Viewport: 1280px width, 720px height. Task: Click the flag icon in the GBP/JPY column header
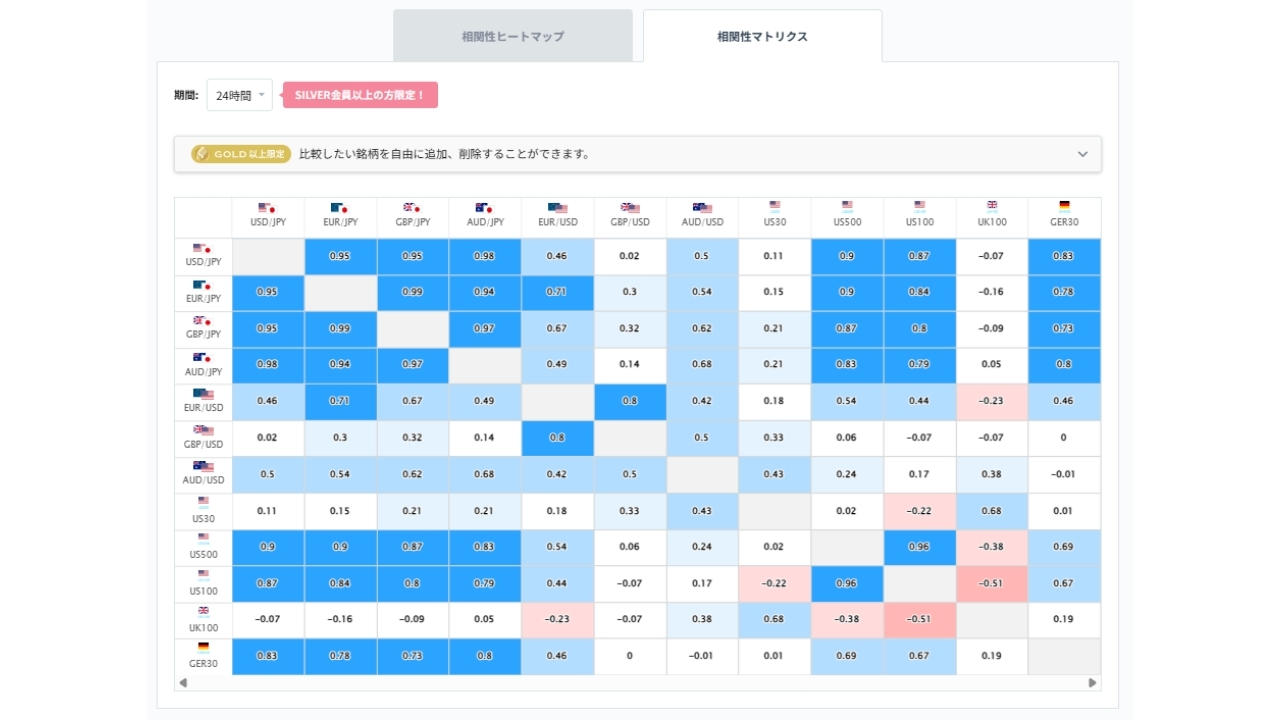412,208
